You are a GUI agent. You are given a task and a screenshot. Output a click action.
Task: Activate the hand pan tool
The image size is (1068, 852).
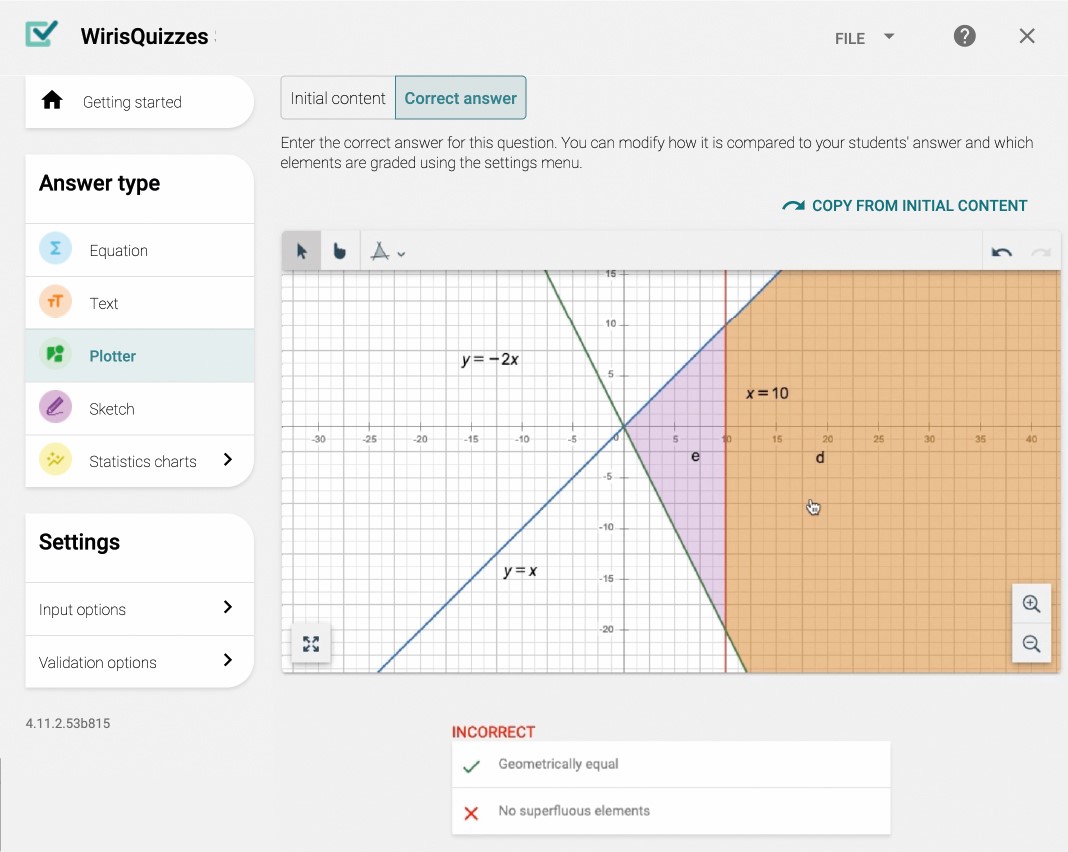(339, 251)
